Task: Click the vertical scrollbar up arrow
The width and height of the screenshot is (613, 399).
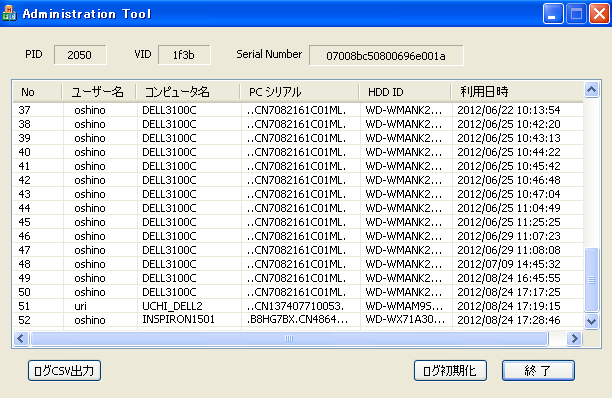Action: (x=591, y=90)
